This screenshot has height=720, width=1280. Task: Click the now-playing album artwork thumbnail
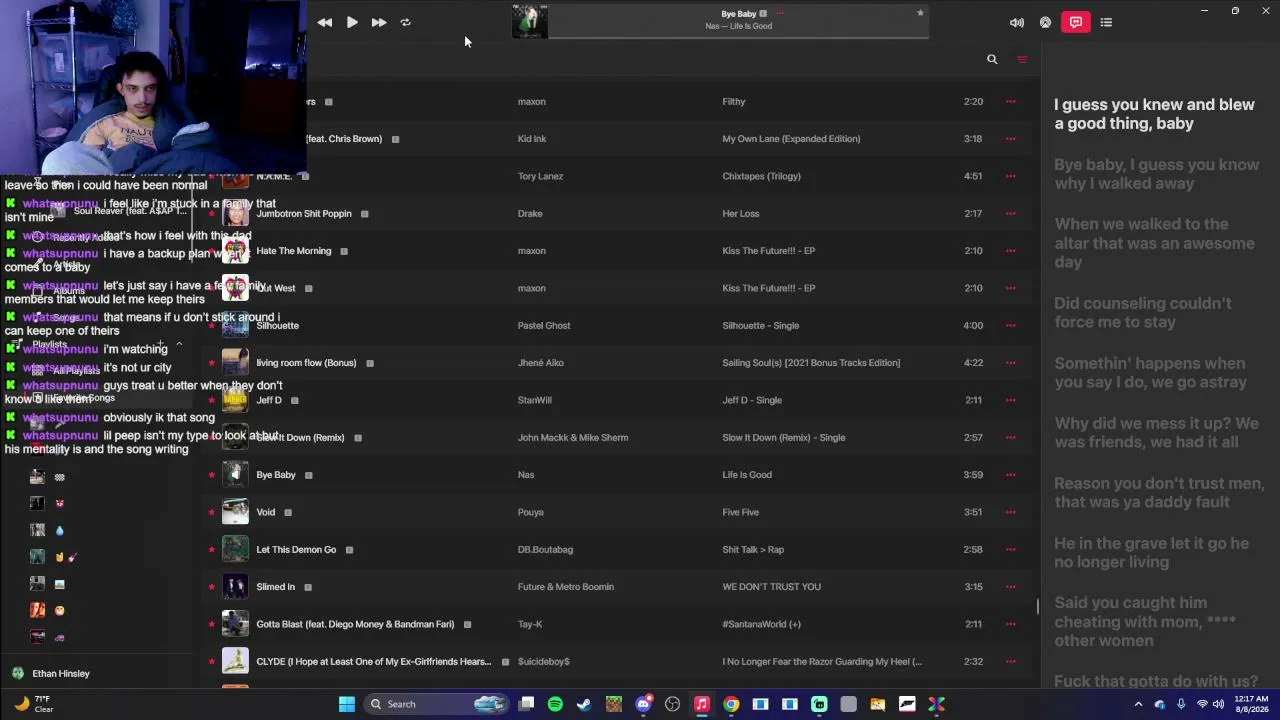point(530,22)
